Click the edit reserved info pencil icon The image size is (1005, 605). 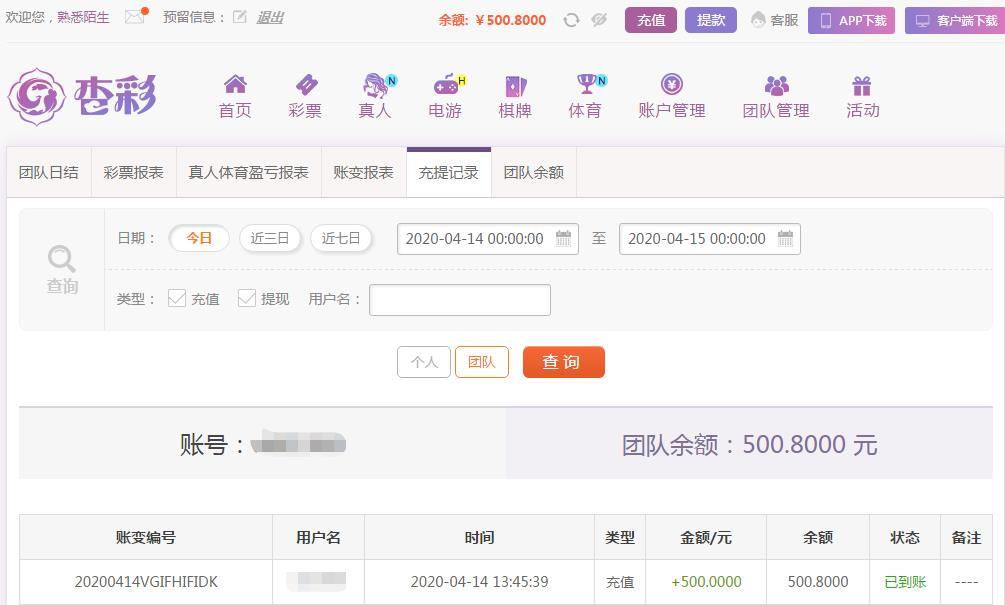[x=240, y=17]
